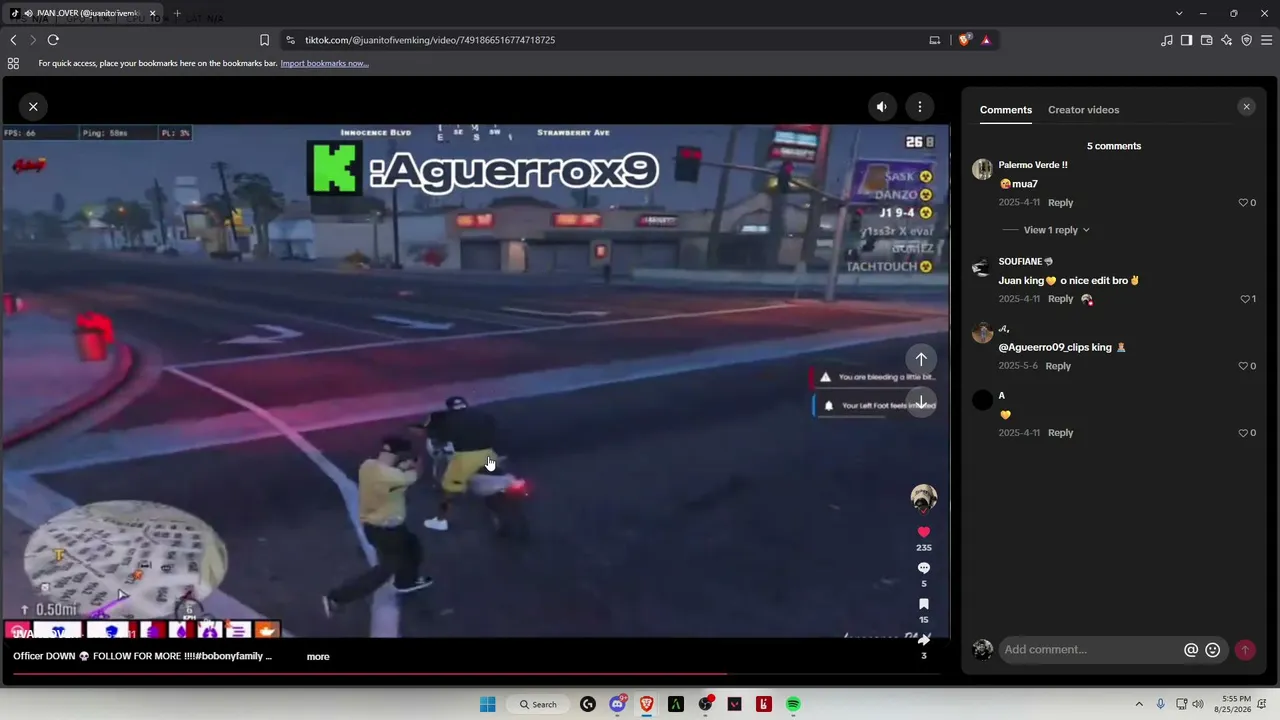This screenshot has height=720, width=1280.
Task: Open taskbar clock showing 5:55 PM
Action: [x=1236, y=704]
